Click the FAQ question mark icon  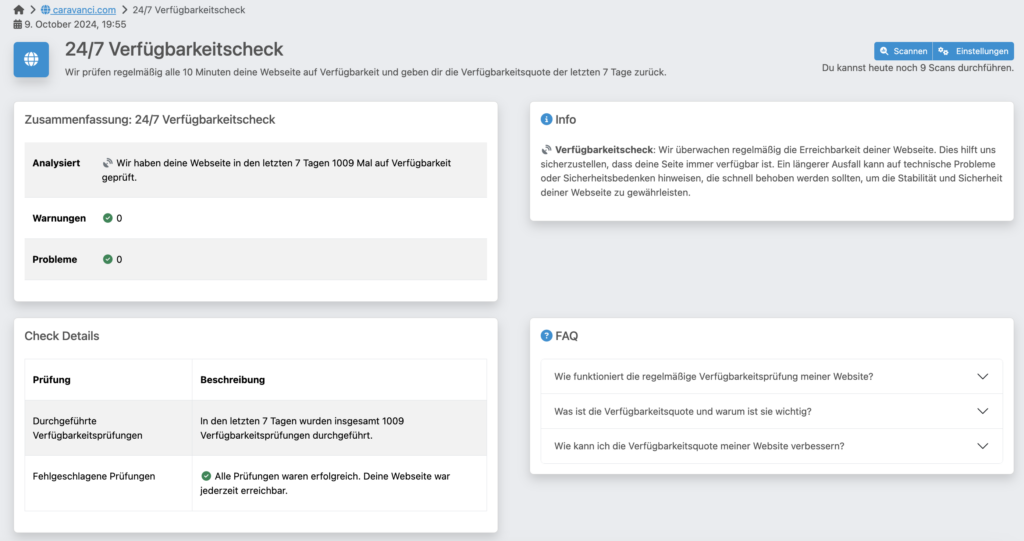point(546,336)
